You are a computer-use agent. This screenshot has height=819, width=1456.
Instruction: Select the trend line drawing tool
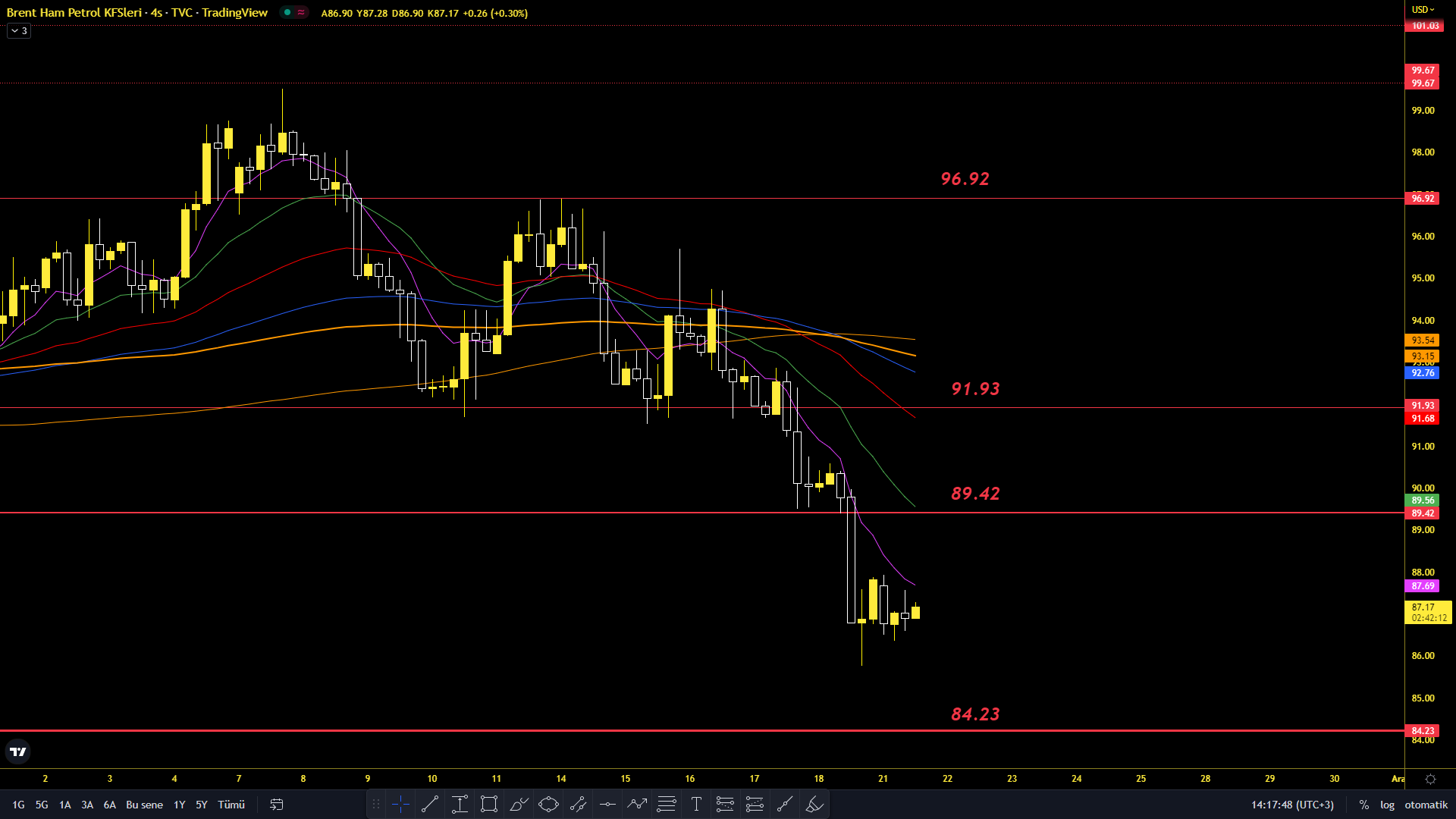[430, 805]
